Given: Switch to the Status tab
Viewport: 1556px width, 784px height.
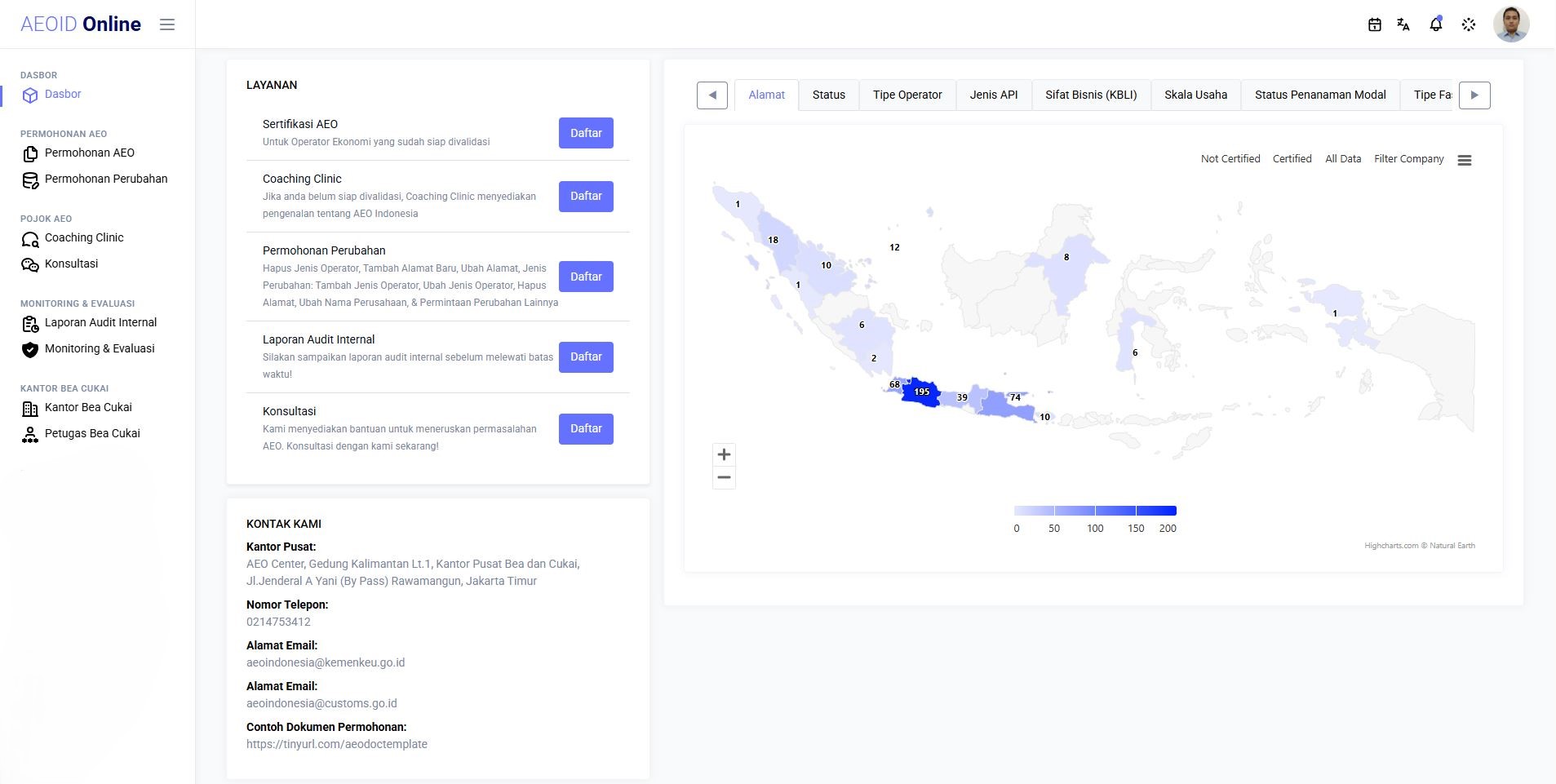Looking at the screenshot, I should (829, 95).
